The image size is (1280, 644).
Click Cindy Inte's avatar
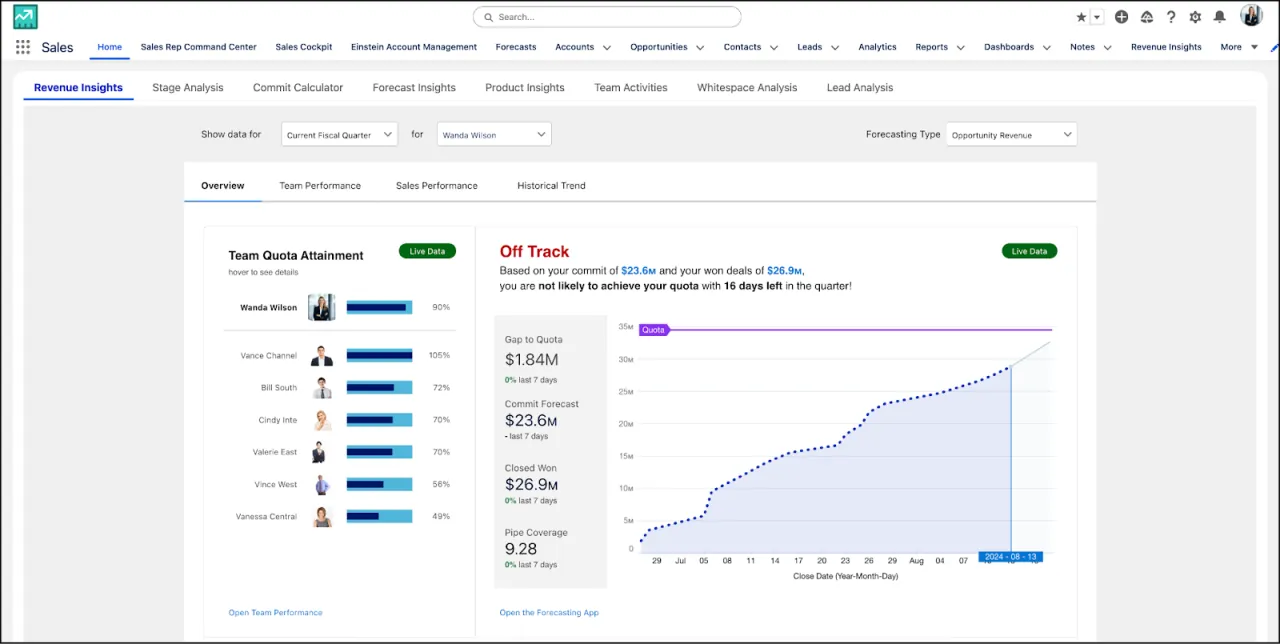click(322, 420)
